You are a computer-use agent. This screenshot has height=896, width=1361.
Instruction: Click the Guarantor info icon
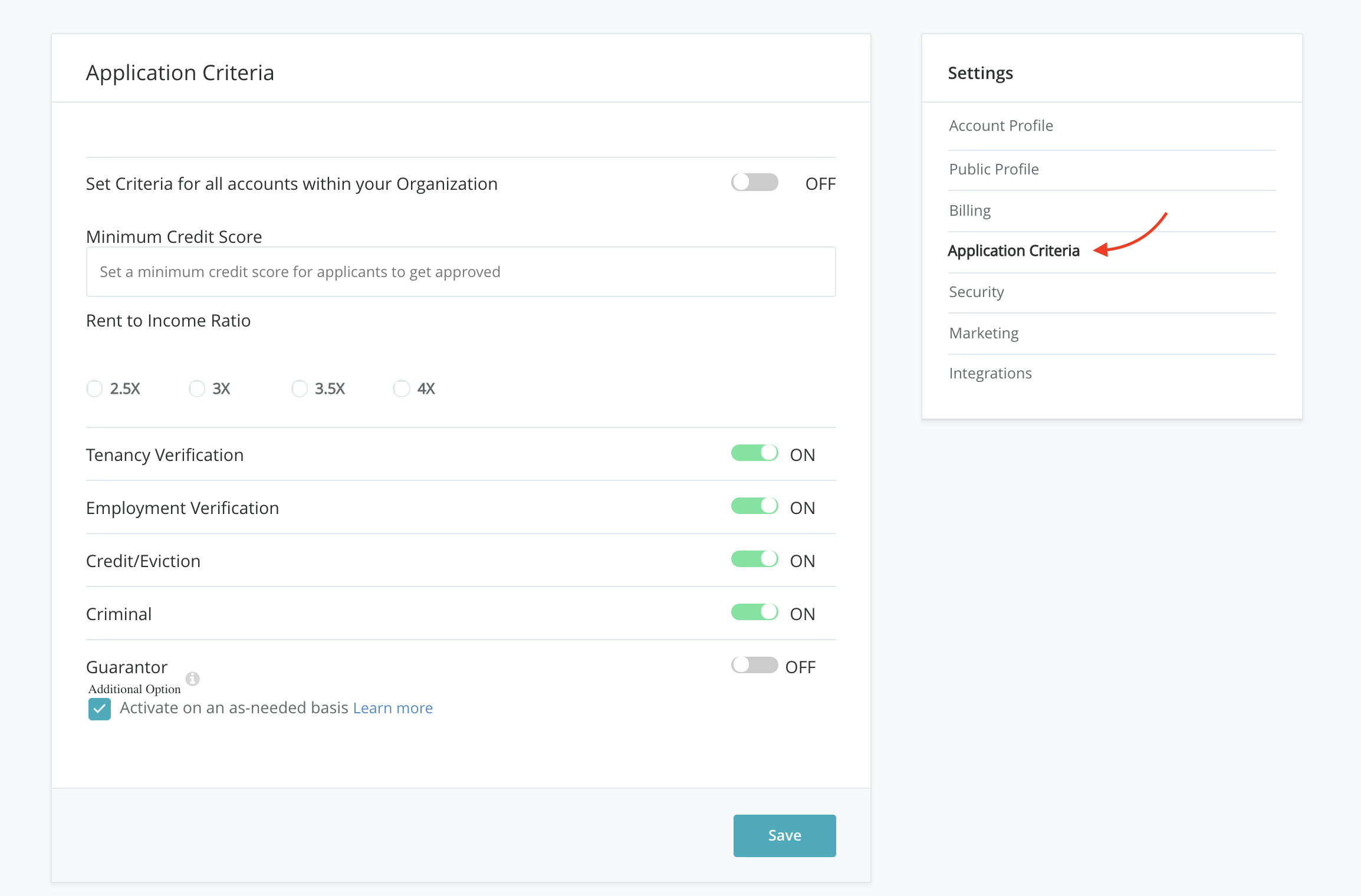(192, 678)
